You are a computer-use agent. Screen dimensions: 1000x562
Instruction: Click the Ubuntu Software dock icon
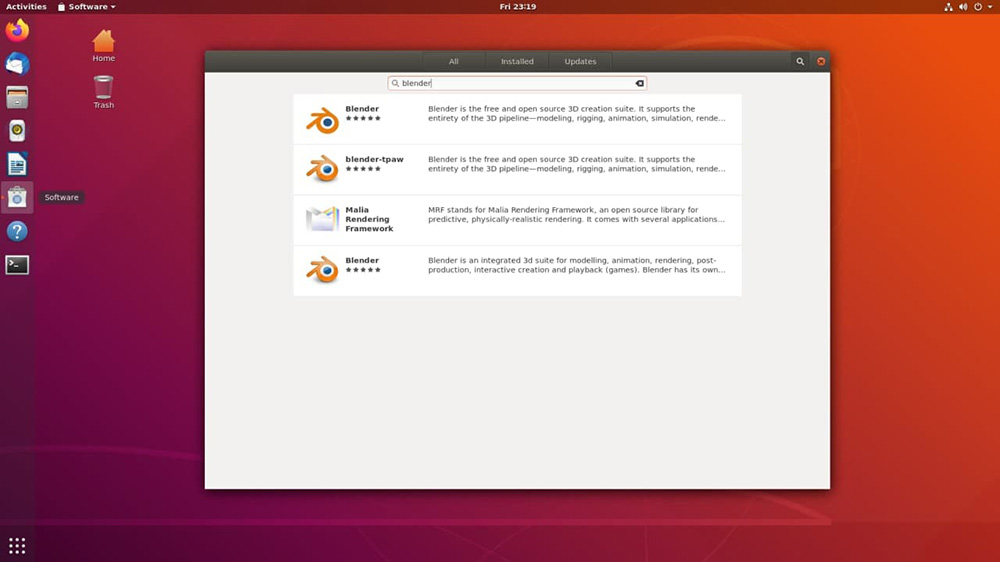[x=17, y=198]
